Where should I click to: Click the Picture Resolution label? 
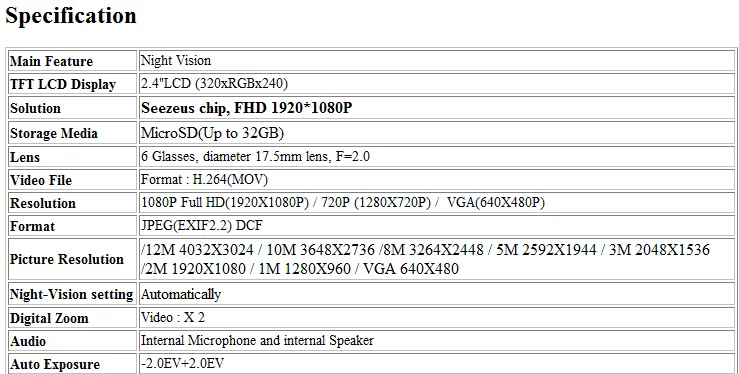pos(66,259)
